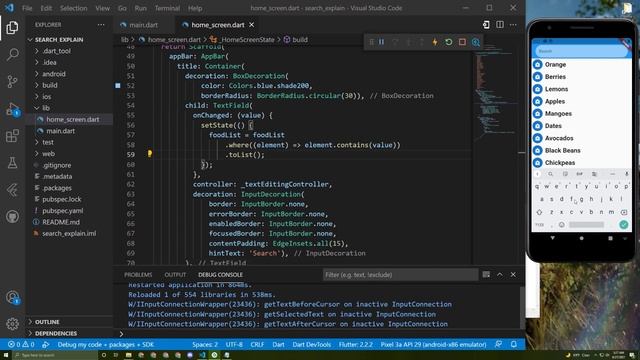Open the Explorer panel more actions ellipsis

click(x=101, y=25)
